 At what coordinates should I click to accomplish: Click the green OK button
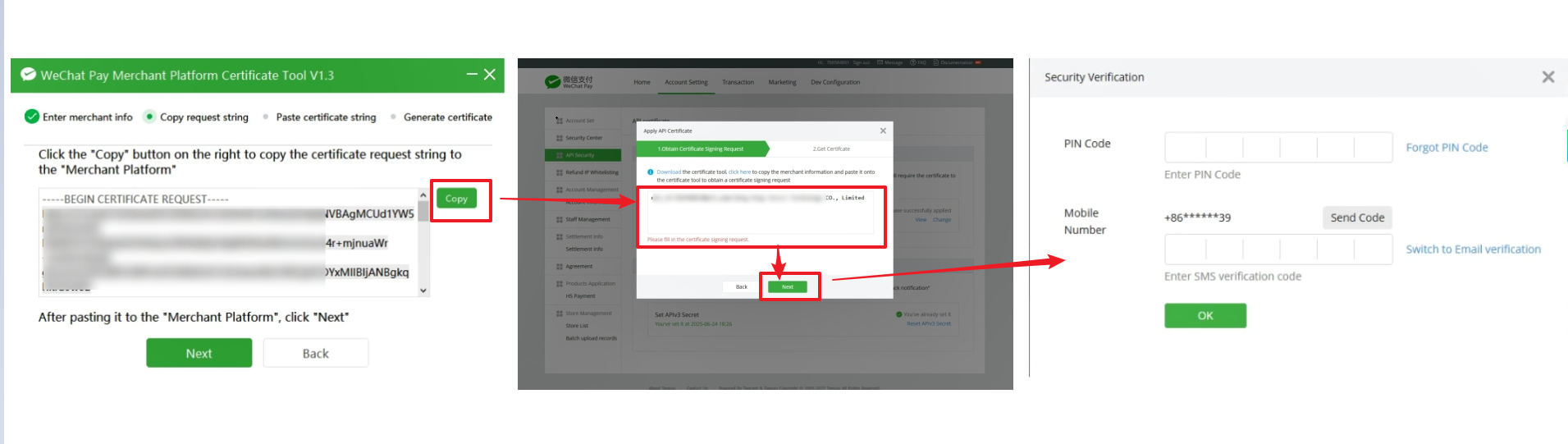(1205, 315)
